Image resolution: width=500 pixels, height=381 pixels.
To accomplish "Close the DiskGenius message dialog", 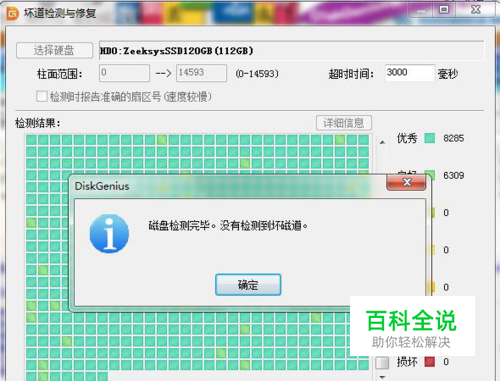I will (406, 182).
